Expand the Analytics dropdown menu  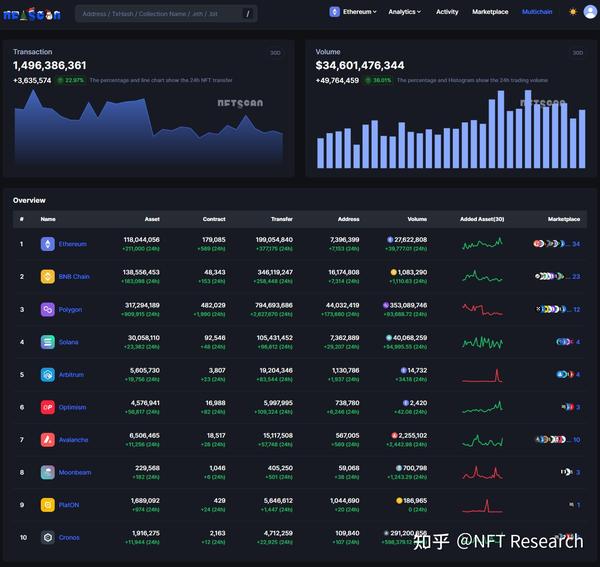[x=404, y=12]
